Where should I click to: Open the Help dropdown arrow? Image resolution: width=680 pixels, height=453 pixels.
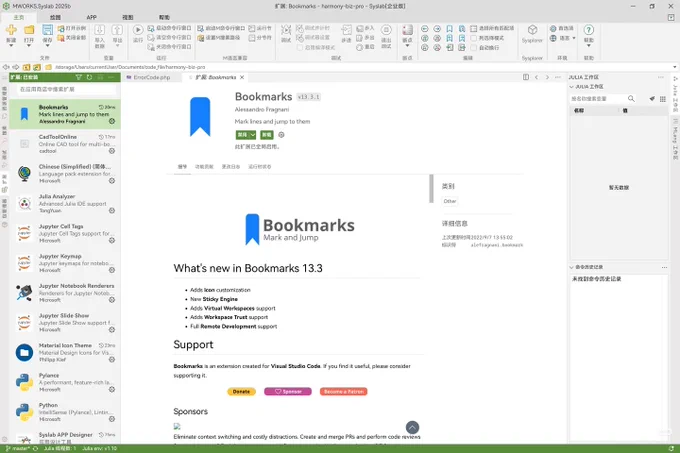pyautogui.click(x=588, y=46)
